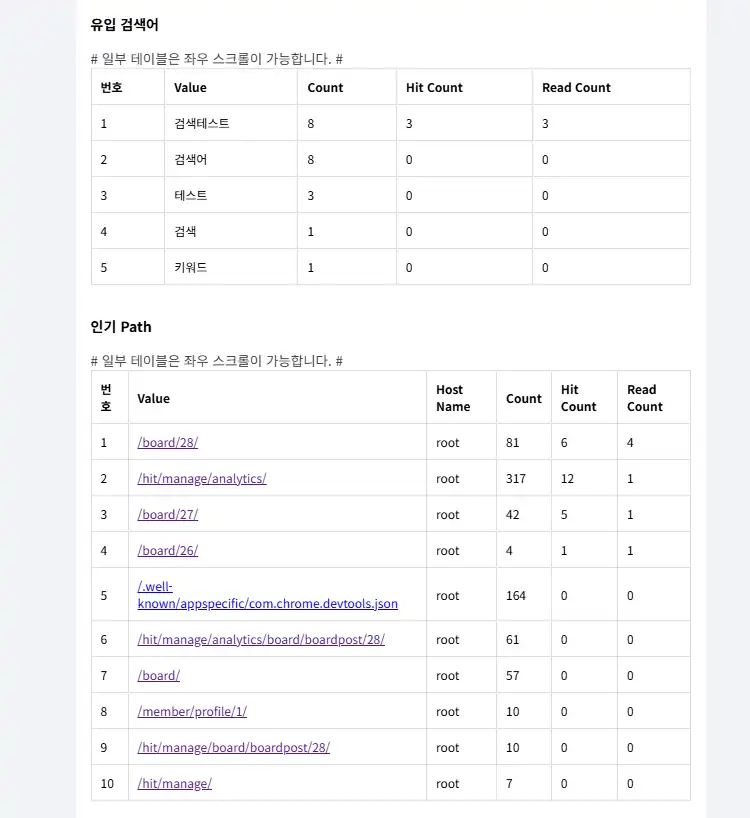Click the /board/ link in row 7

point(158,675)
